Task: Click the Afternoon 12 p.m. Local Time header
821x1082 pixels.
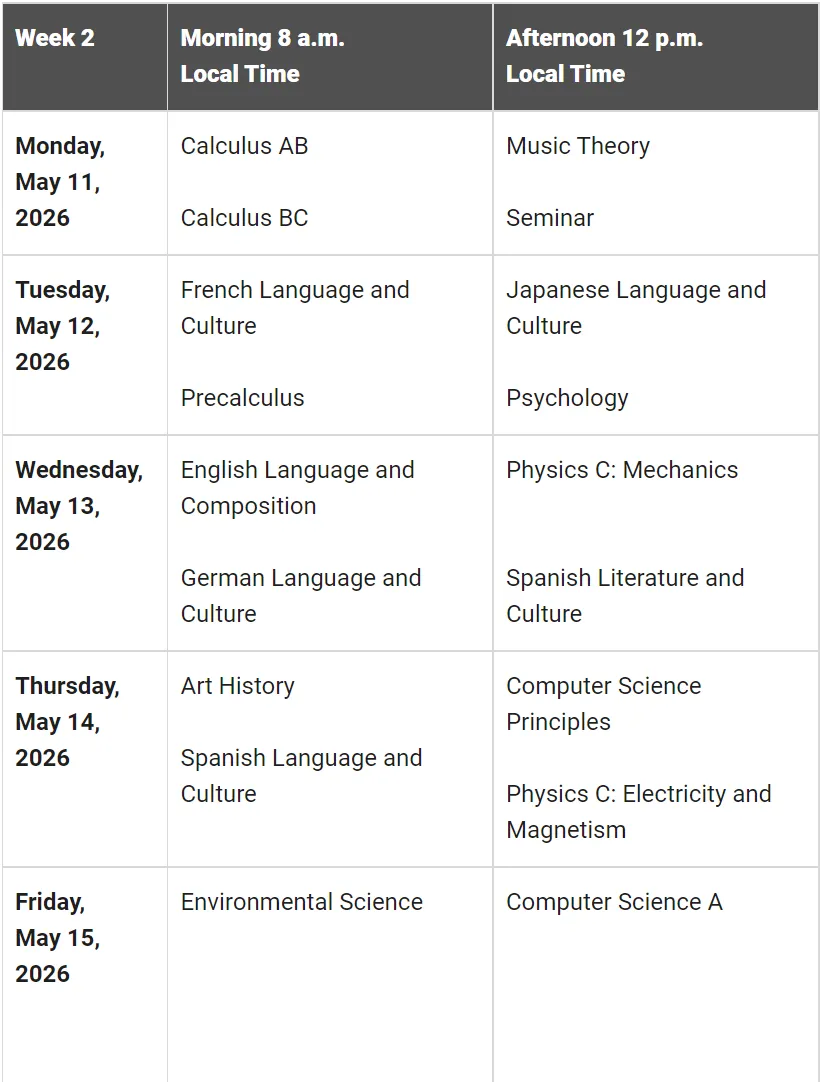Action: point(604,56)
